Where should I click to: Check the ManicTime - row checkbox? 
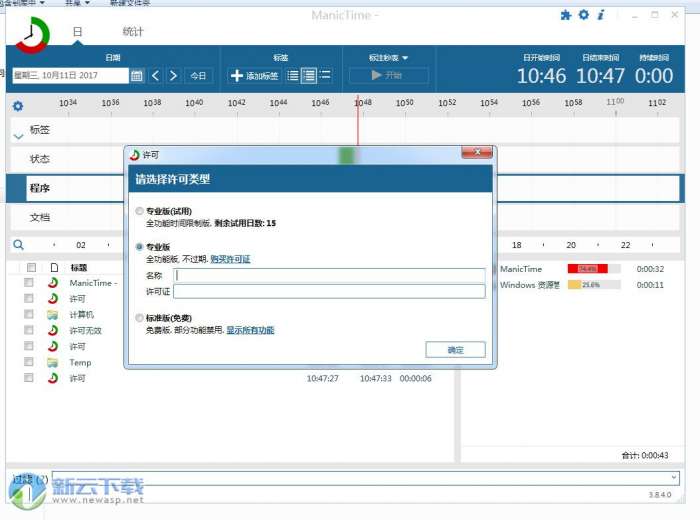point(29,283)
